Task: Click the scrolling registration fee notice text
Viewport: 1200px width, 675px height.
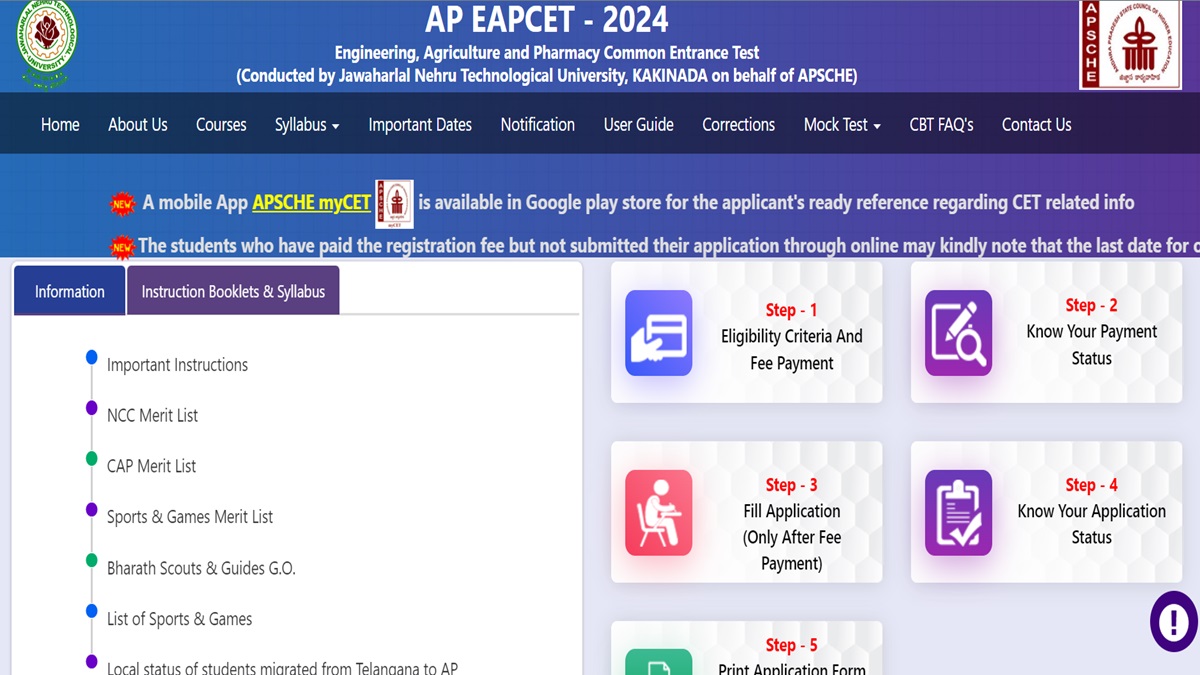Action: coord(669,246)
